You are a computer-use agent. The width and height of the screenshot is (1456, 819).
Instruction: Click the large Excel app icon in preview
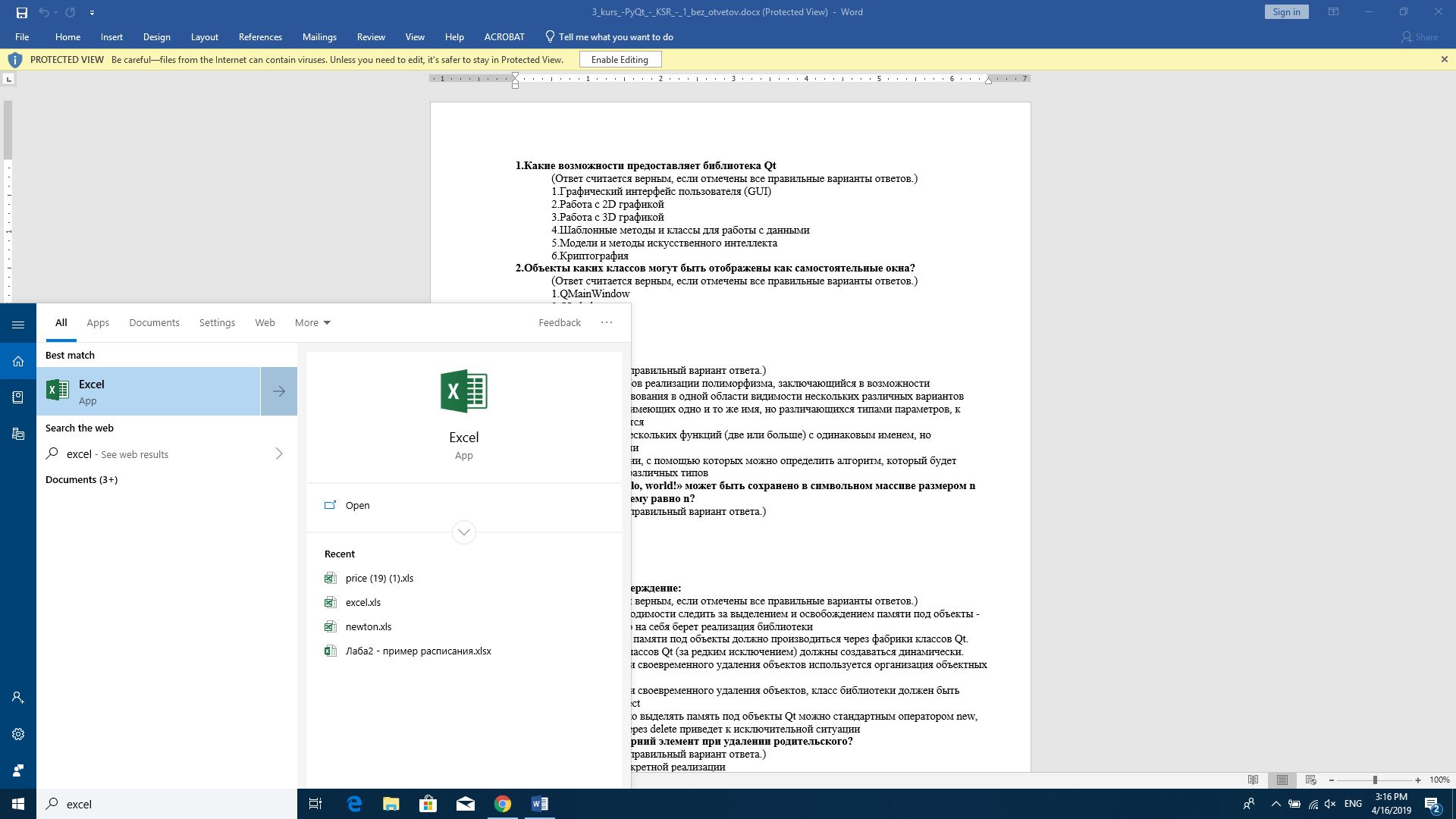click(464, 391)
